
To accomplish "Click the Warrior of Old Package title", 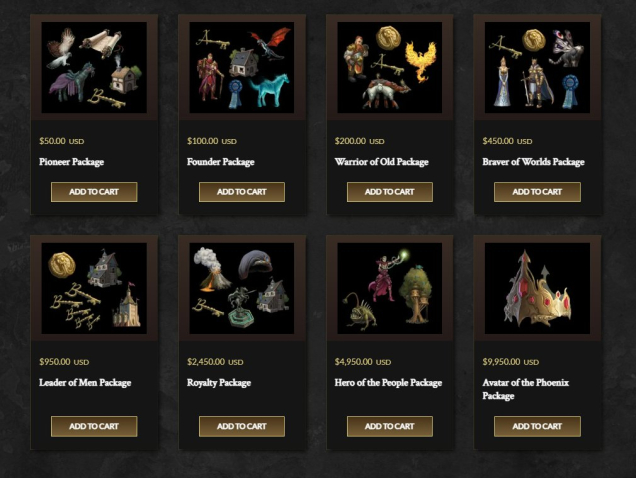I will pyautogui.click(x=382, y=162).
